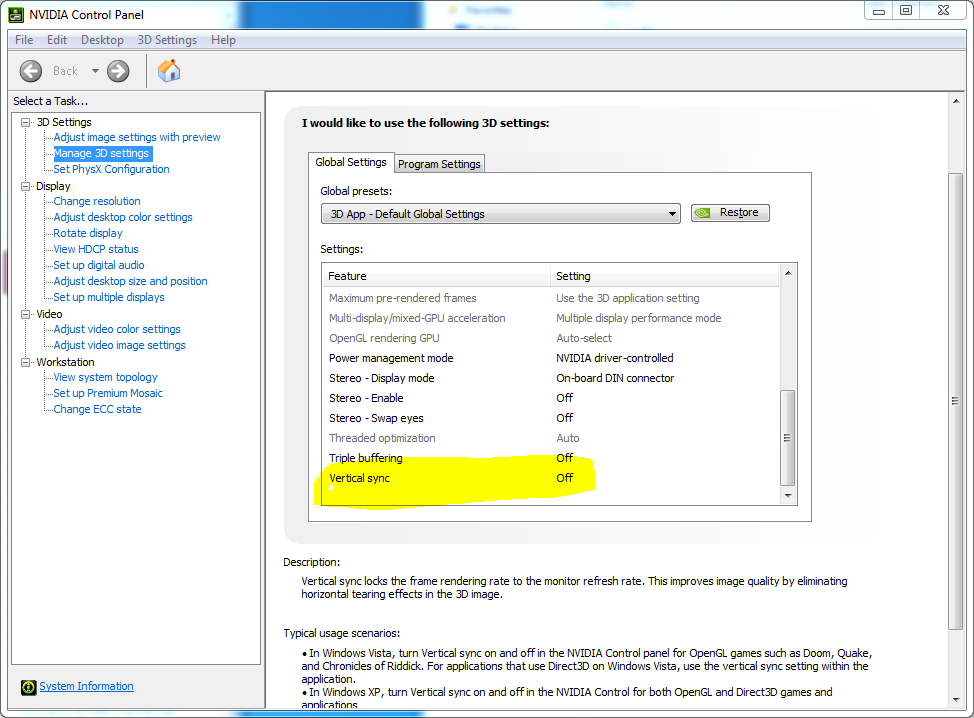Image resolution: width=974 pixels, height=718 pixels.
Task: Select the Stereo - Display mode row
Action: [x=551, y=378]
